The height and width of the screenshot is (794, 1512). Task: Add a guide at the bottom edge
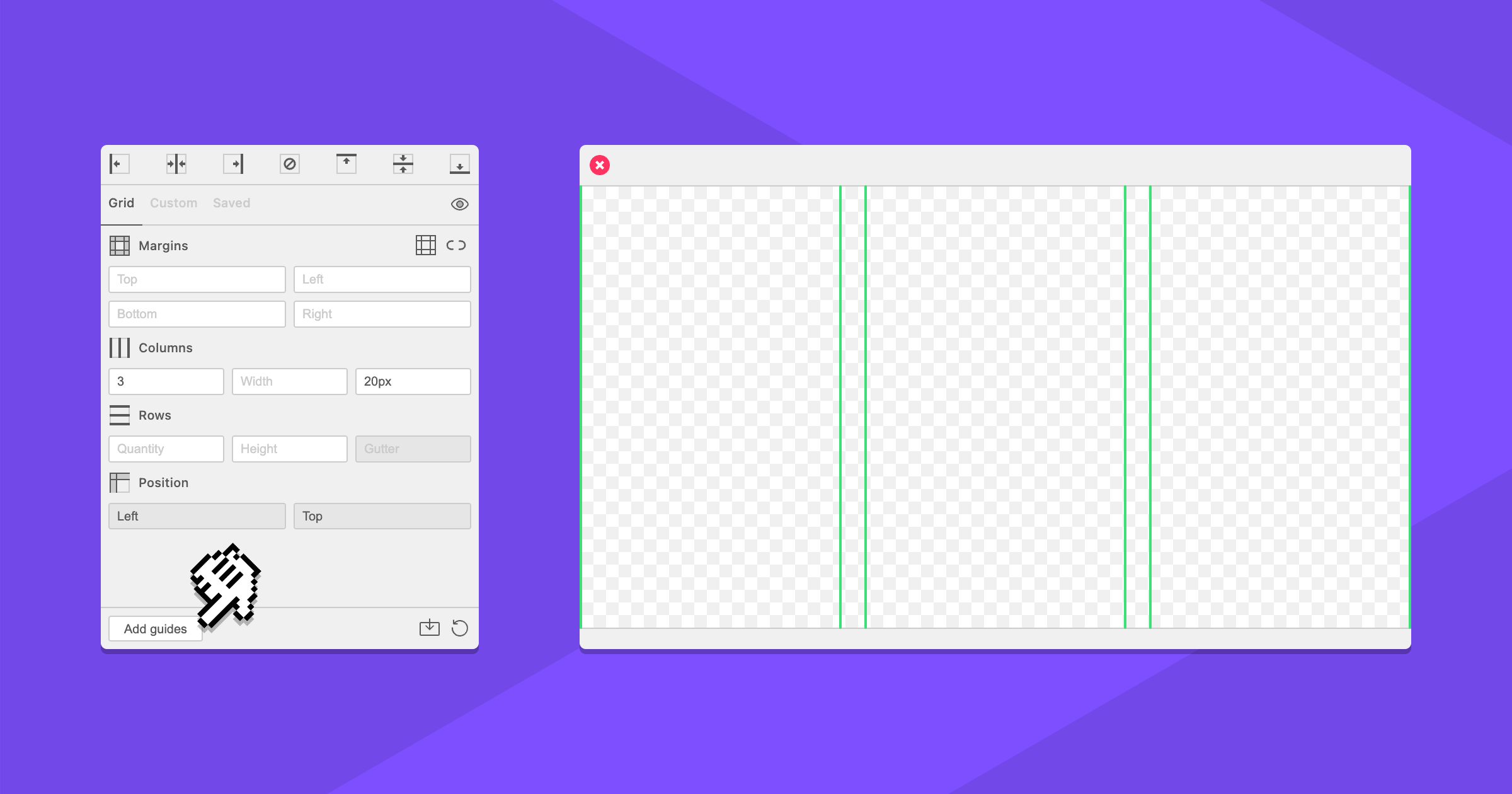[460, 164]
